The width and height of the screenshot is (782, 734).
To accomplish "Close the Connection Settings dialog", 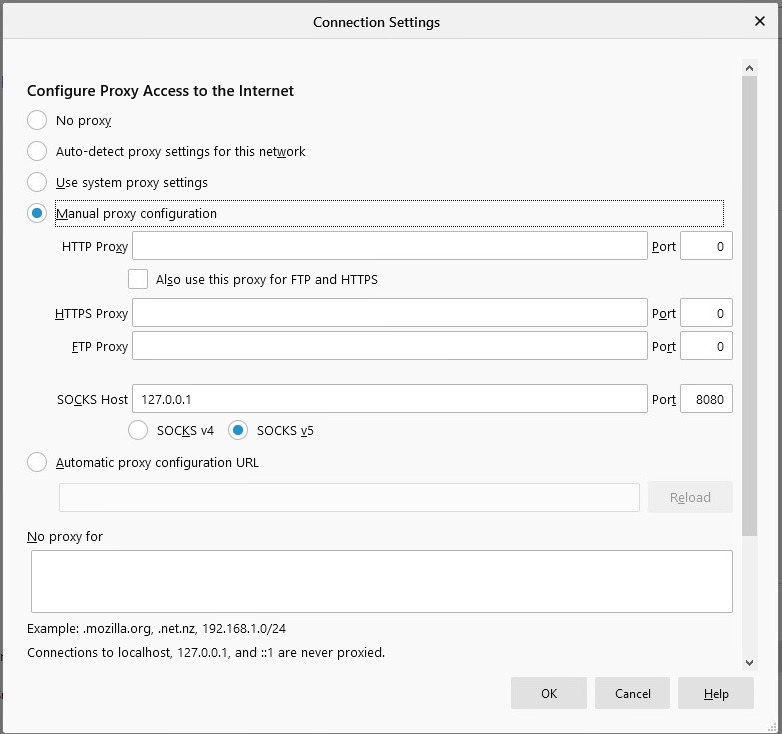I will [x=760, y=21].
